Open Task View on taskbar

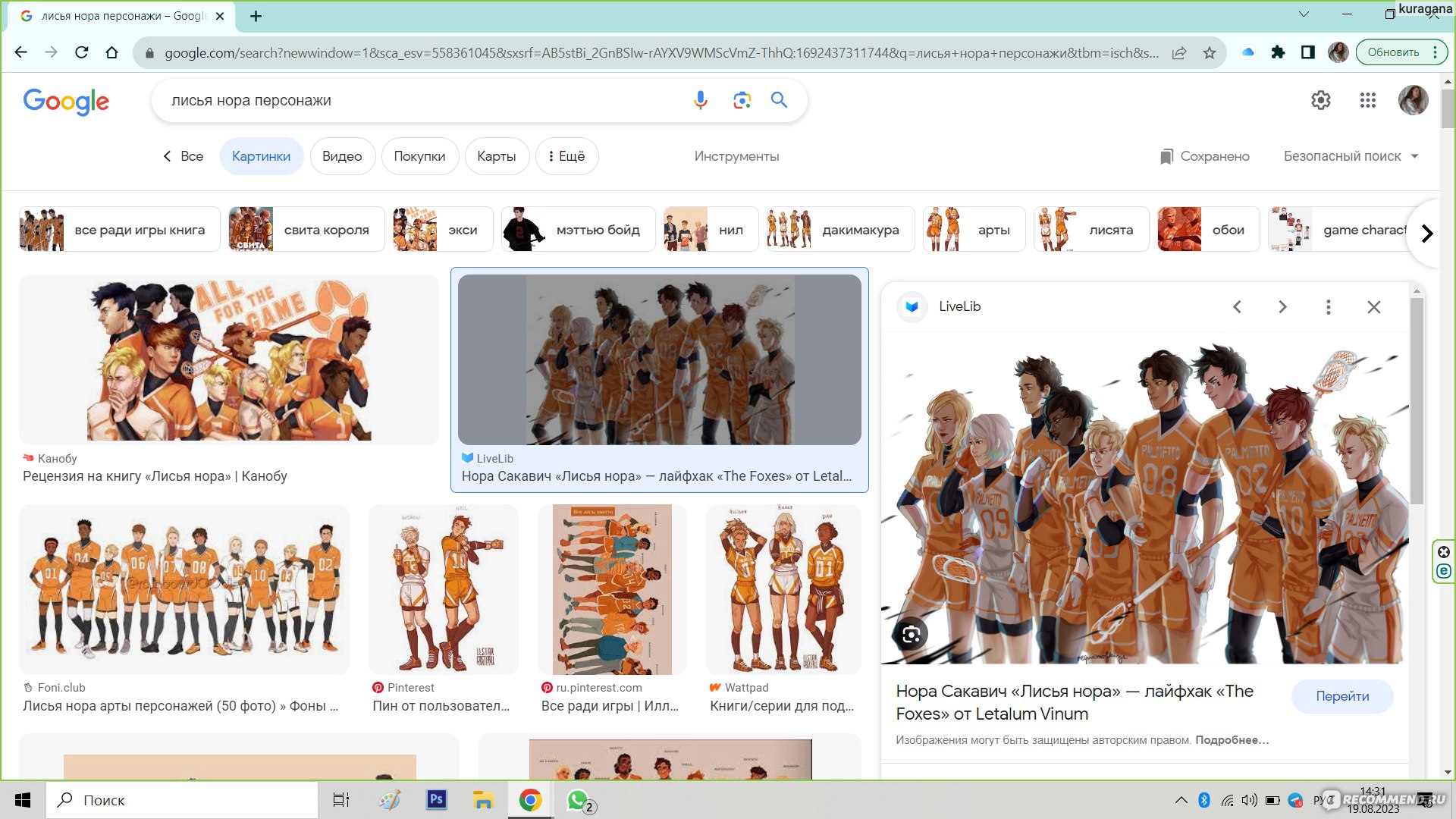[341, 800]
